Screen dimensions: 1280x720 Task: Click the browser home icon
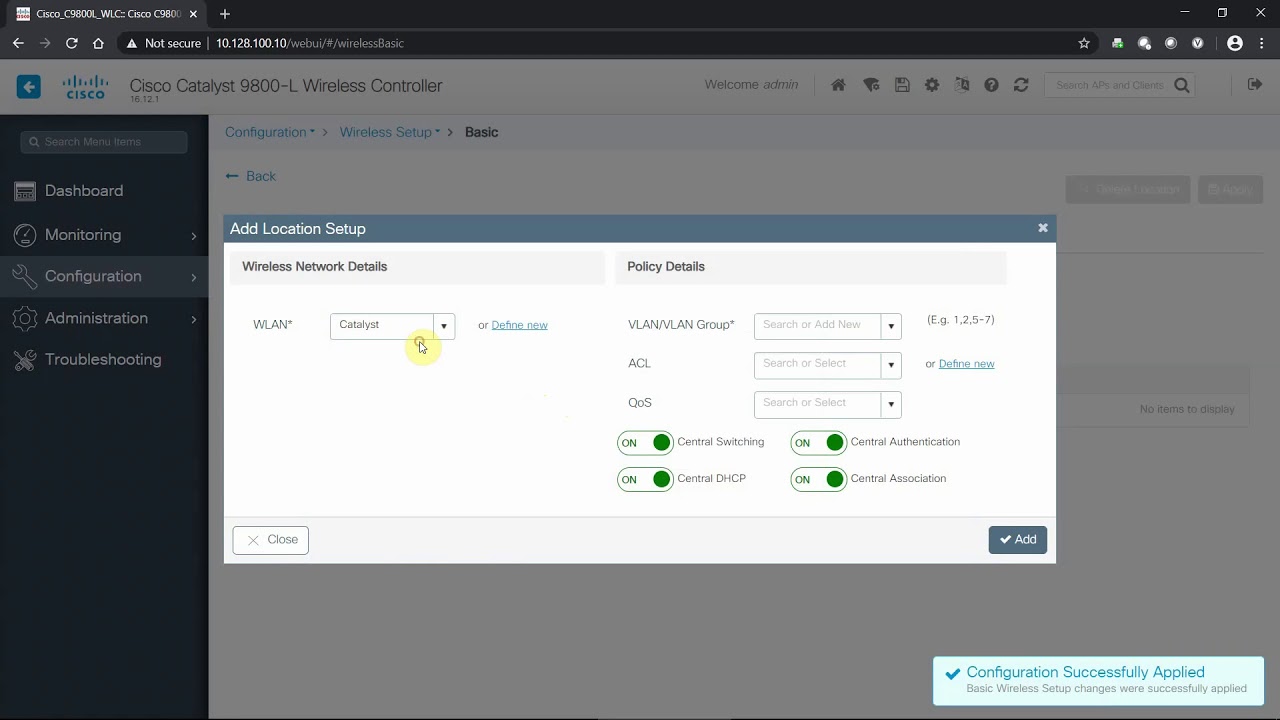tap(98, 43)
